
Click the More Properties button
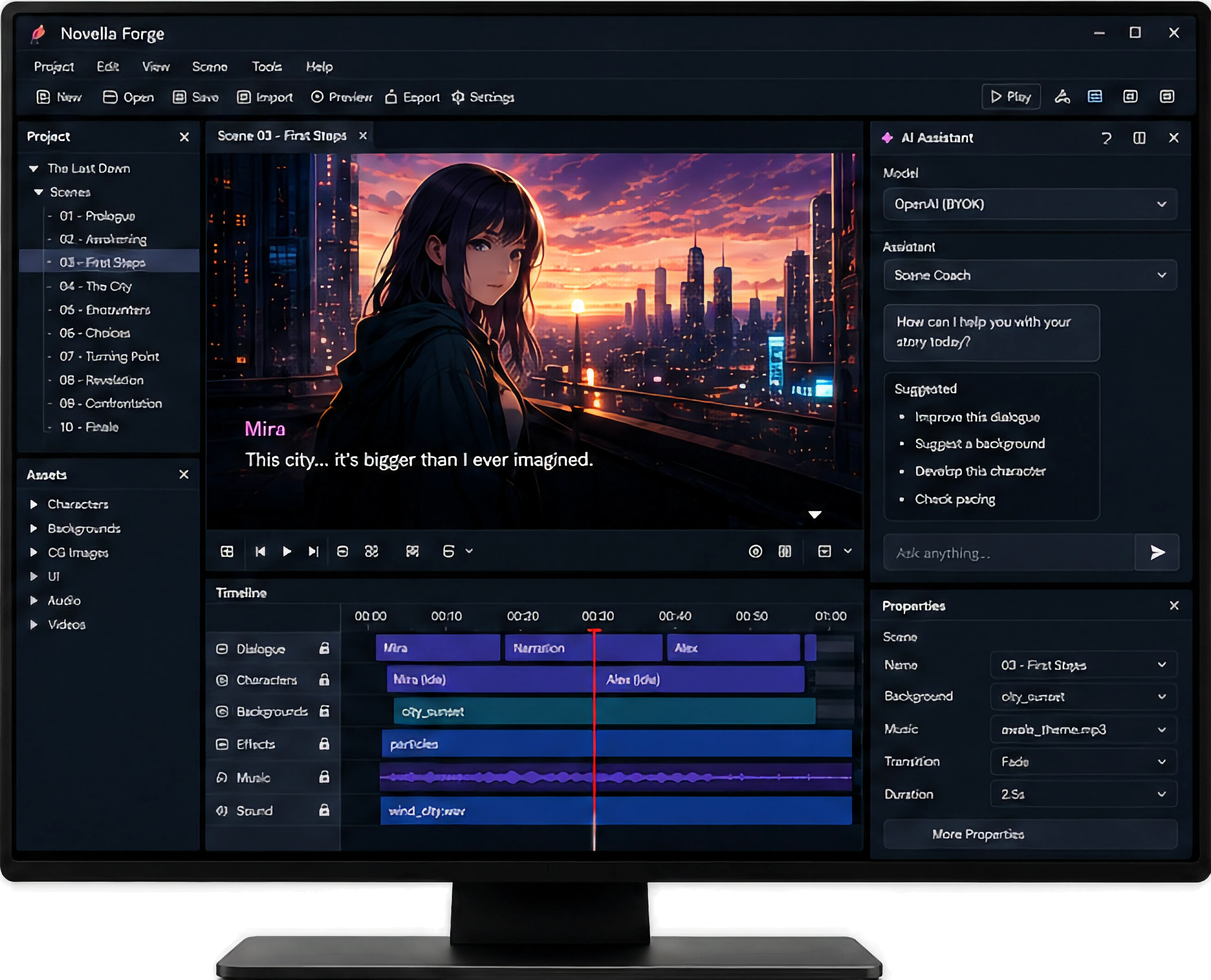pyautogui.click(x=1030, y=834)
